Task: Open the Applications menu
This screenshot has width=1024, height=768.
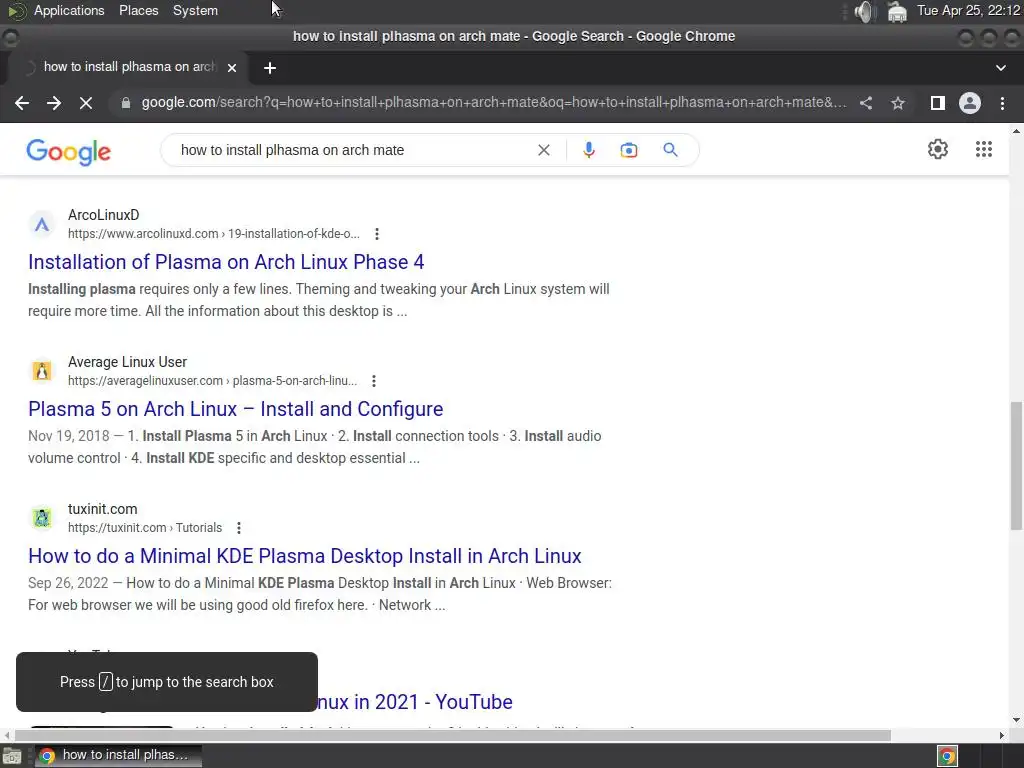Action: (69, 10)
